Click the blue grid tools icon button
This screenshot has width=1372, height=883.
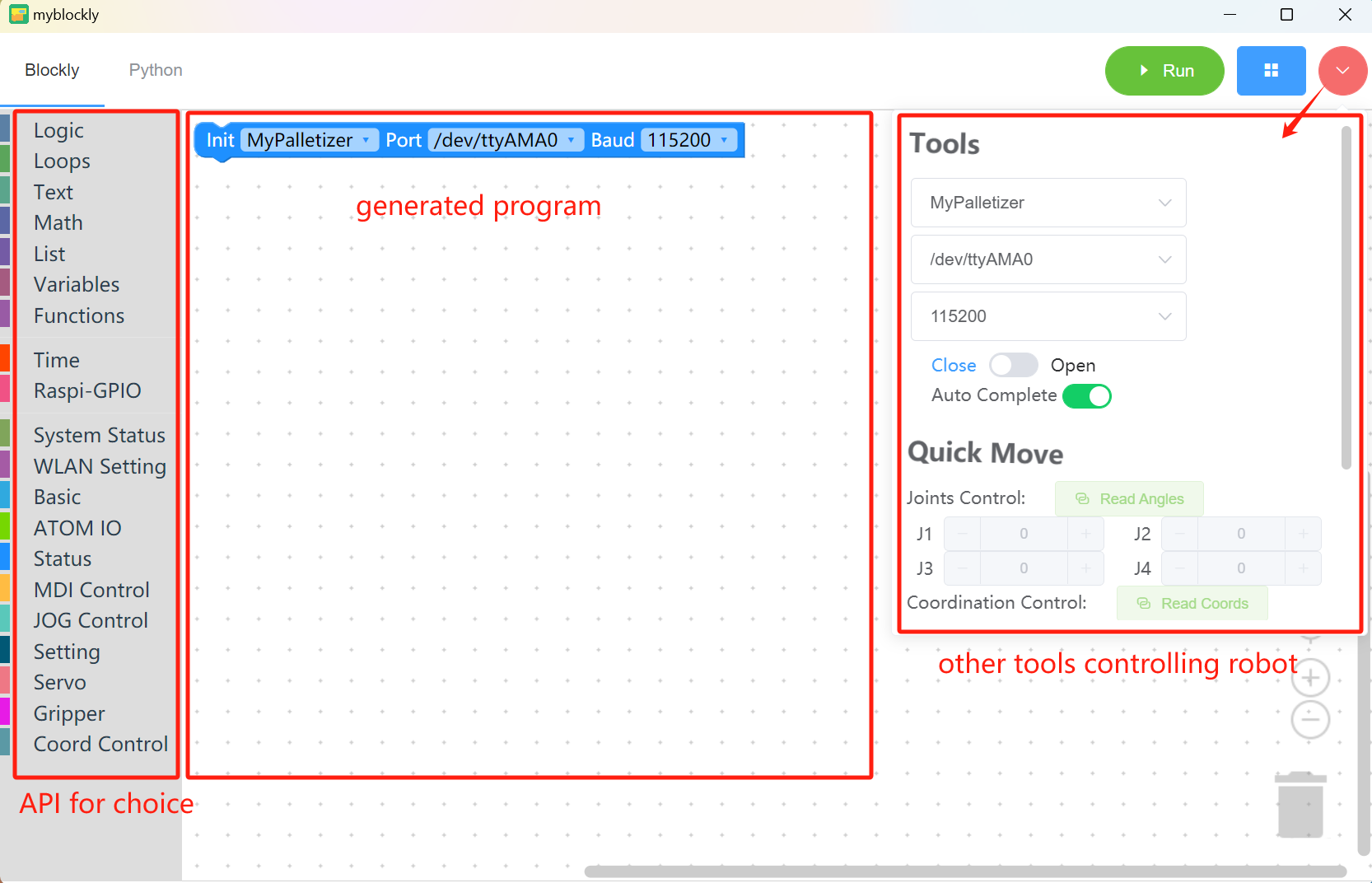point(1271,71)
